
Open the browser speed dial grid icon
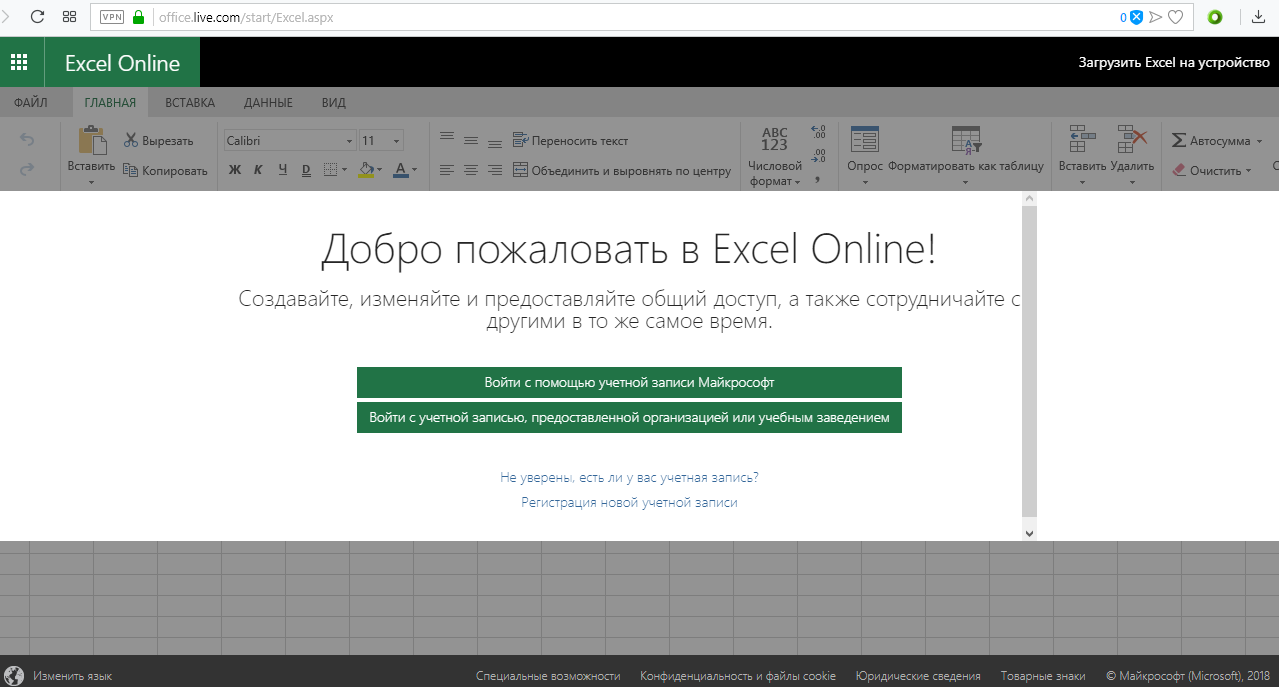pos(69,17)
